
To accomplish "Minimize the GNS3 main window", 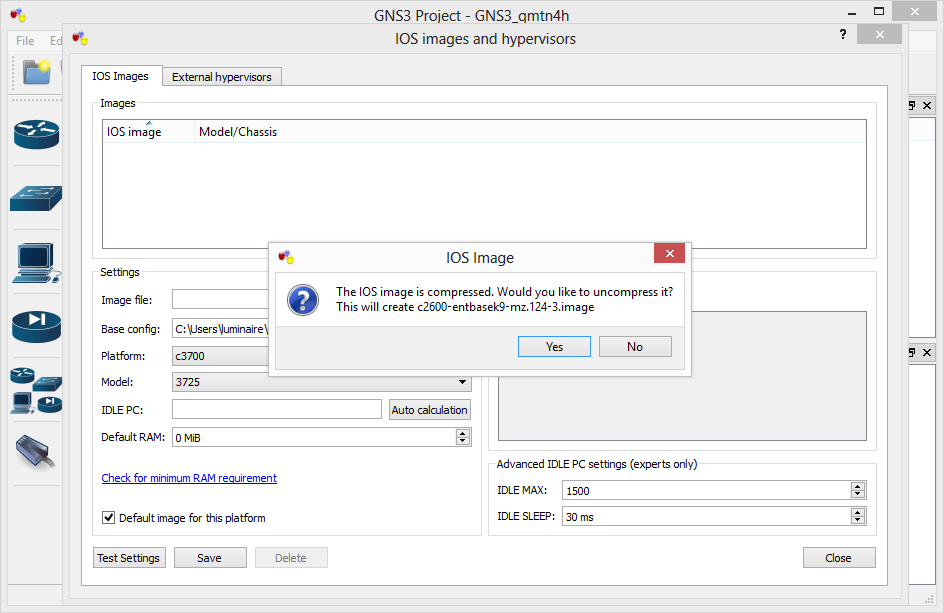I will (x=852, y=11).
